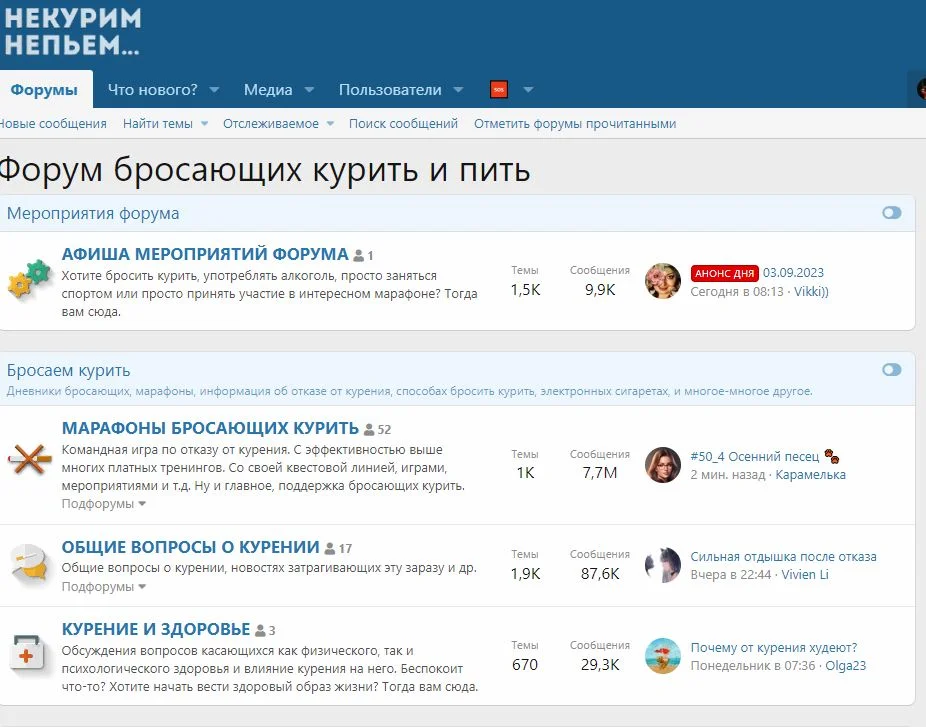Click the user icon beside Афиша мероприятий форума
This screenshot has width=926, height=727.
tap(358, 256)
